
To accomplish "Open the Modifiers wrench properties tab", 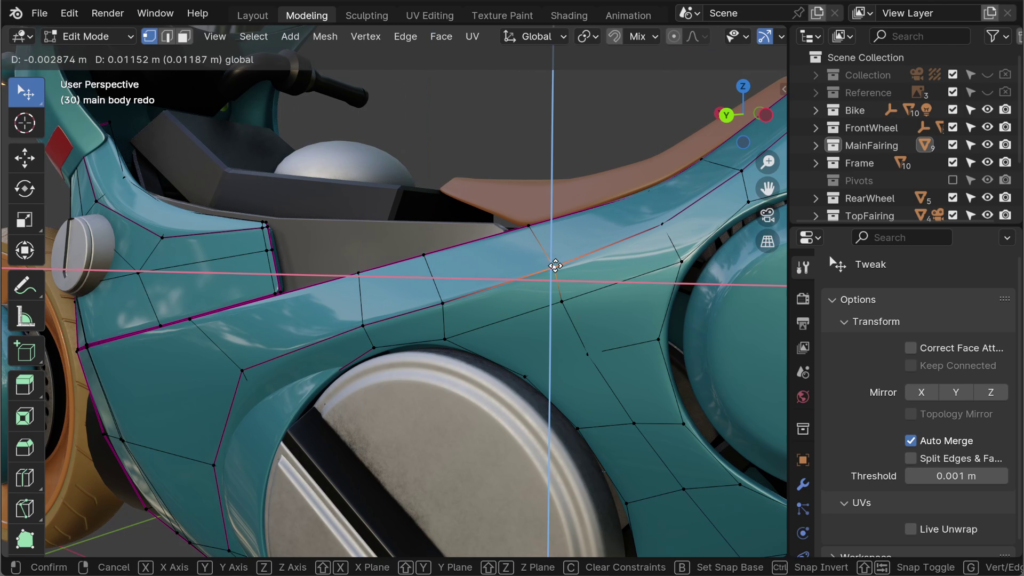I will coord(802,485).
